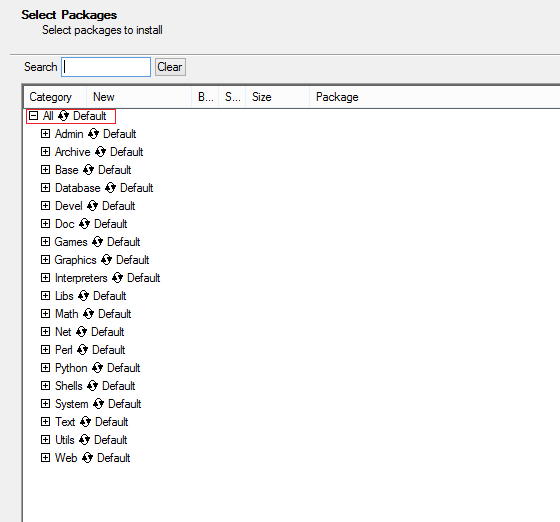Click the Size column header
The image size is (560, 522).
coord(277,97)
